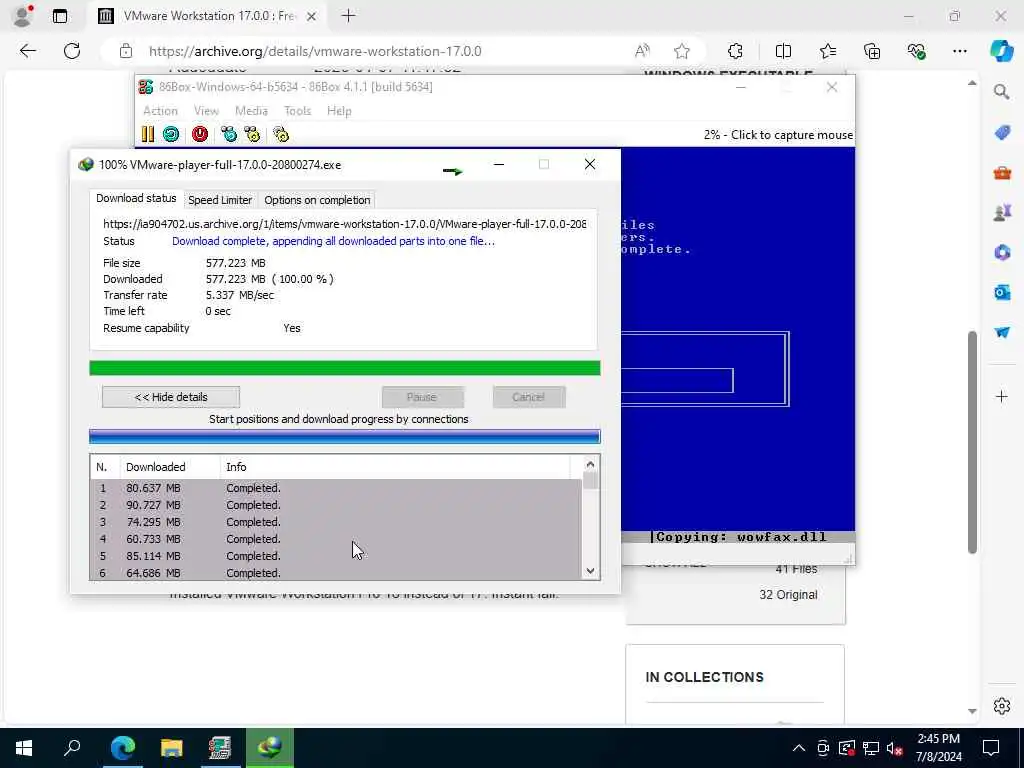Click the 86Box hard reset icon
The width and height of the screenshot is (1024, 768).
coord(171,135)
